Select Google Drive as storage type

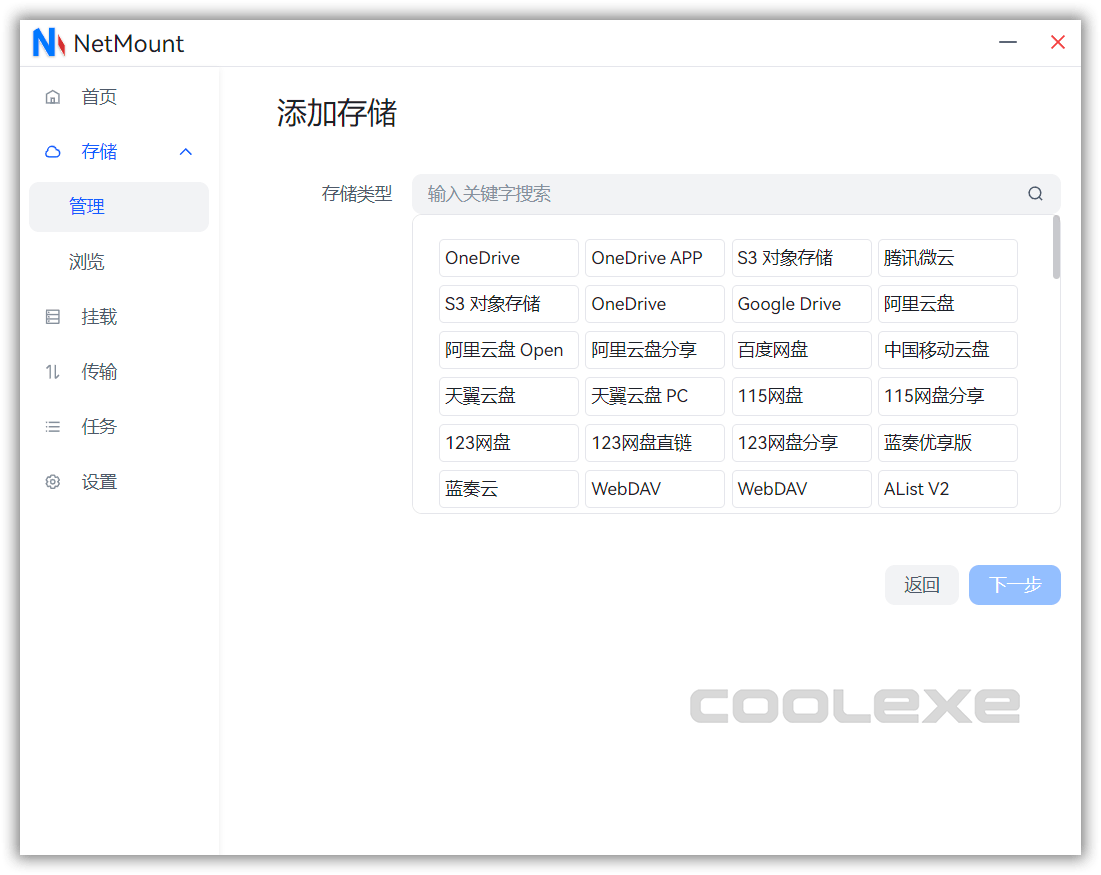click(801, 303)
